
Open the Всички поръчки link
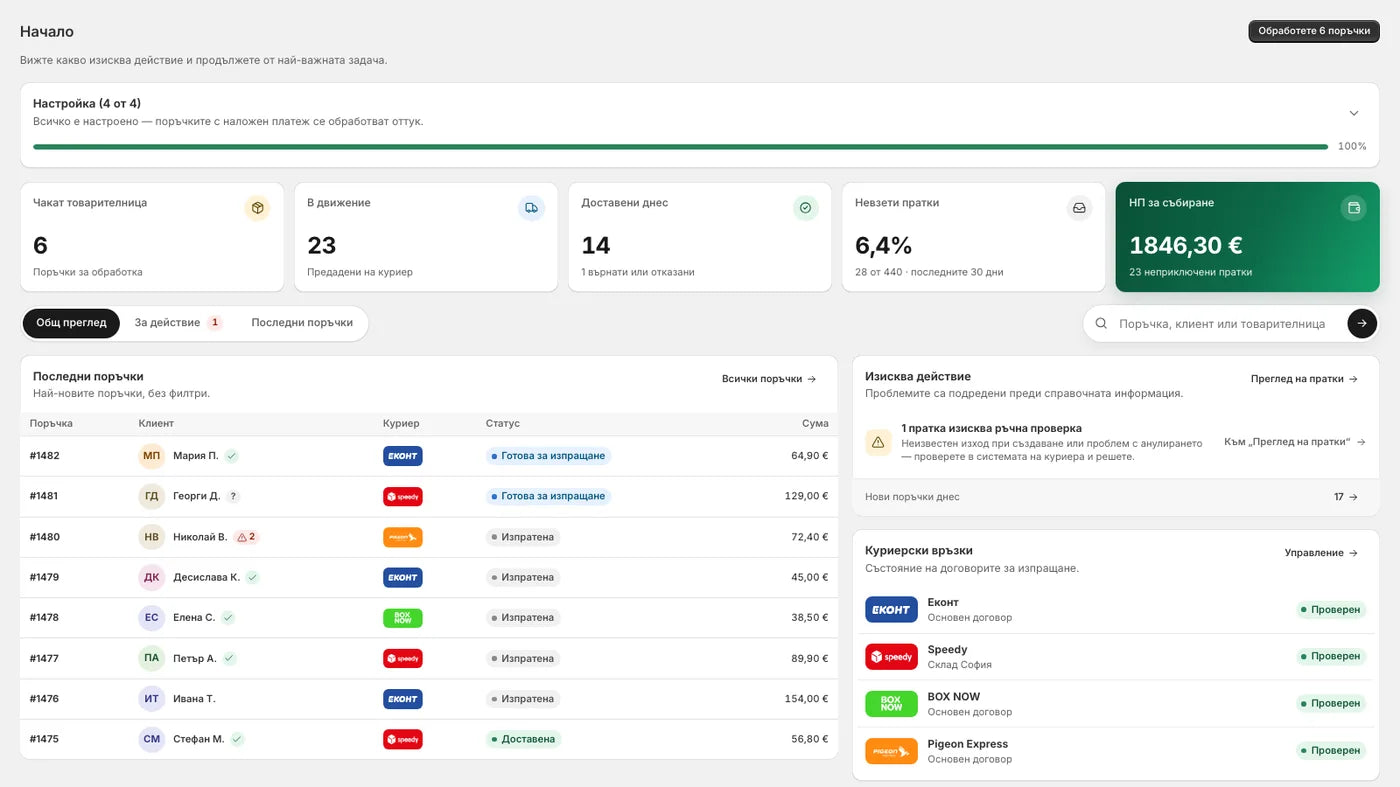[769, 379]
